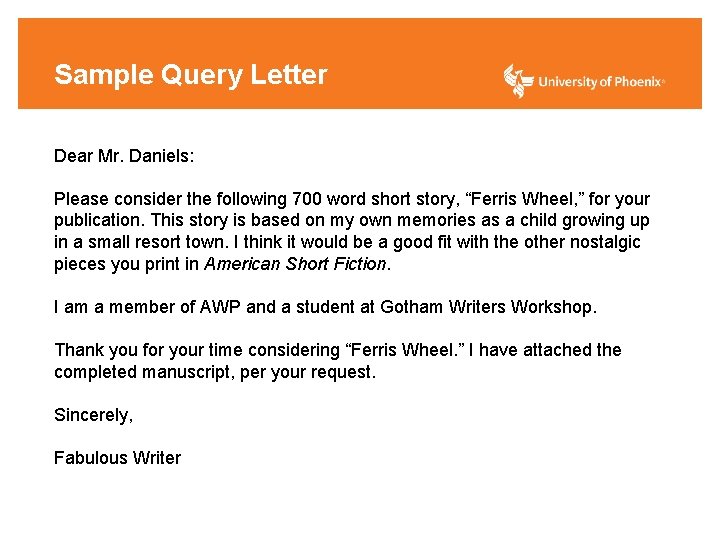Click the phrase per your request
Screen dimensions: 720x540
tap(307, 372)
